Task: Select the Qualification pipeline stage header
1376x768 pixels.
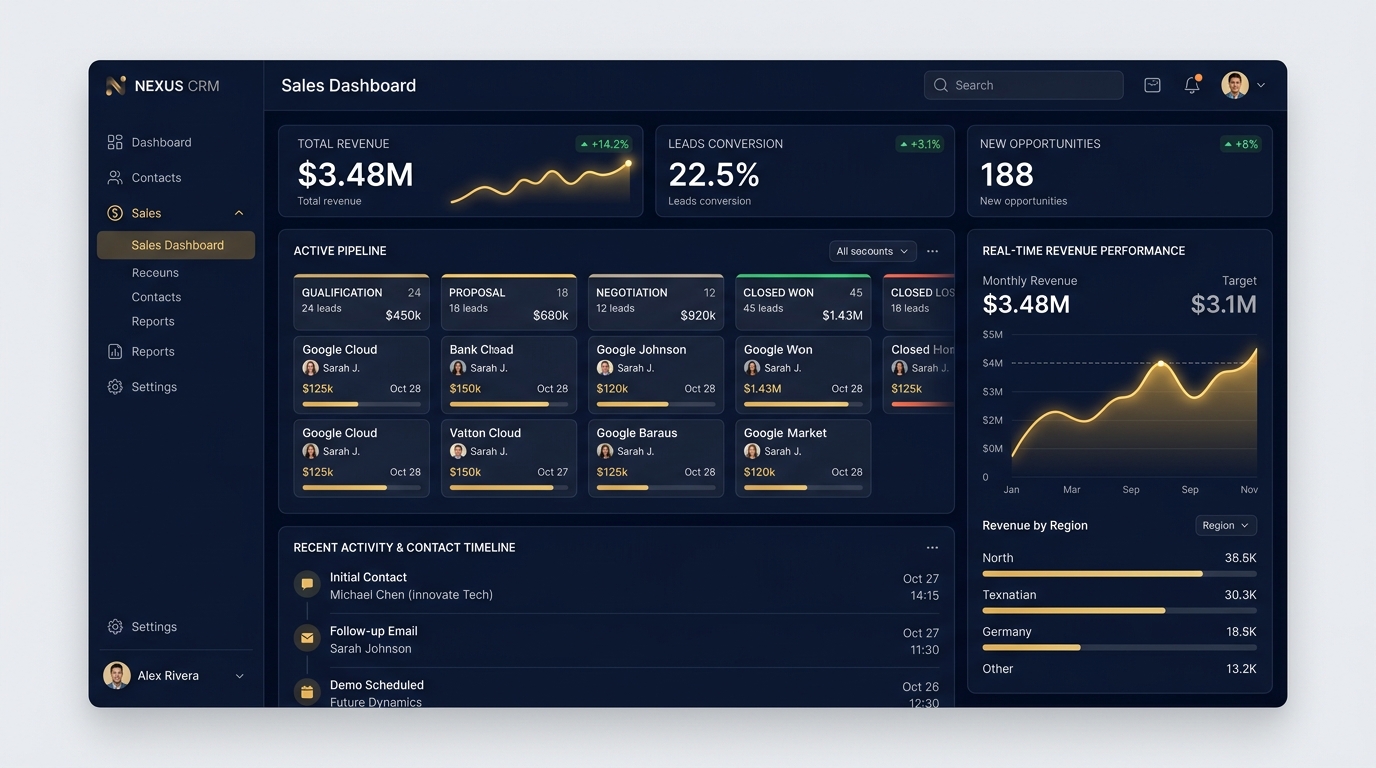Action: (361, 302)
